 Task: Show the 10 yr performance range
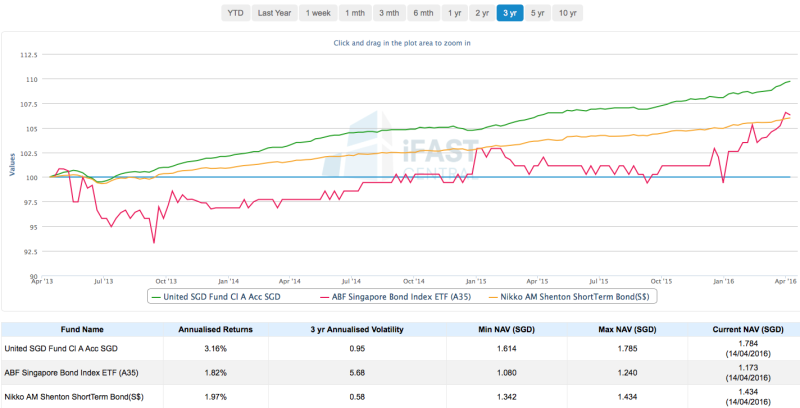[567, 13]
